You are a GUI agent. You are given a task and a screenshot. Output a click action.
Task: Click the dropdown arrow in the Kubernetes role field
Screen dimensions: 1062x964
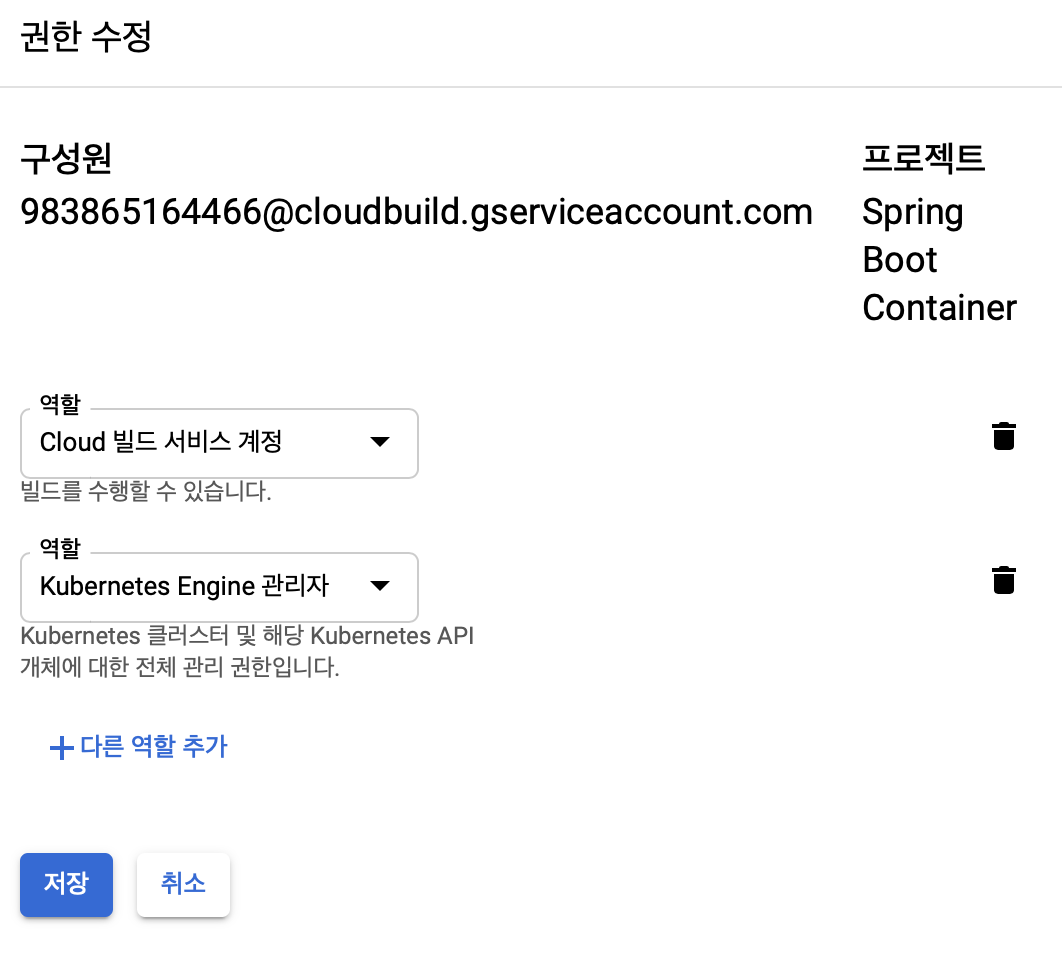click(380, 587)
